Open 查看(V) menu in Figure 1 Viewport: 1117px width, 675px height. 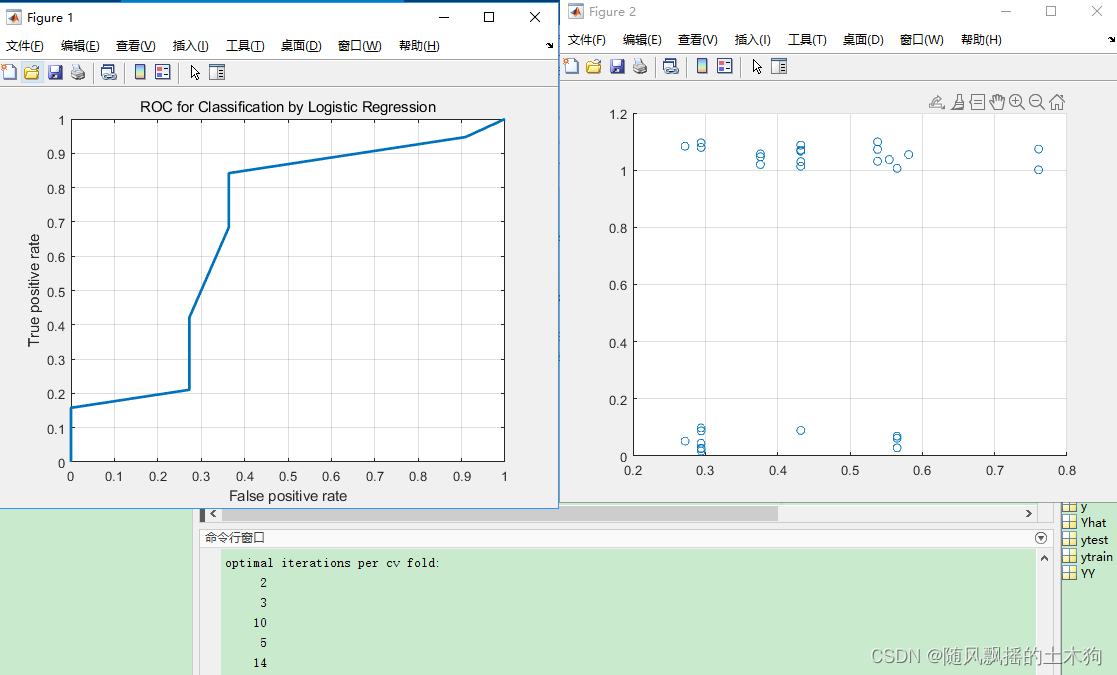(x=135, y=46)
